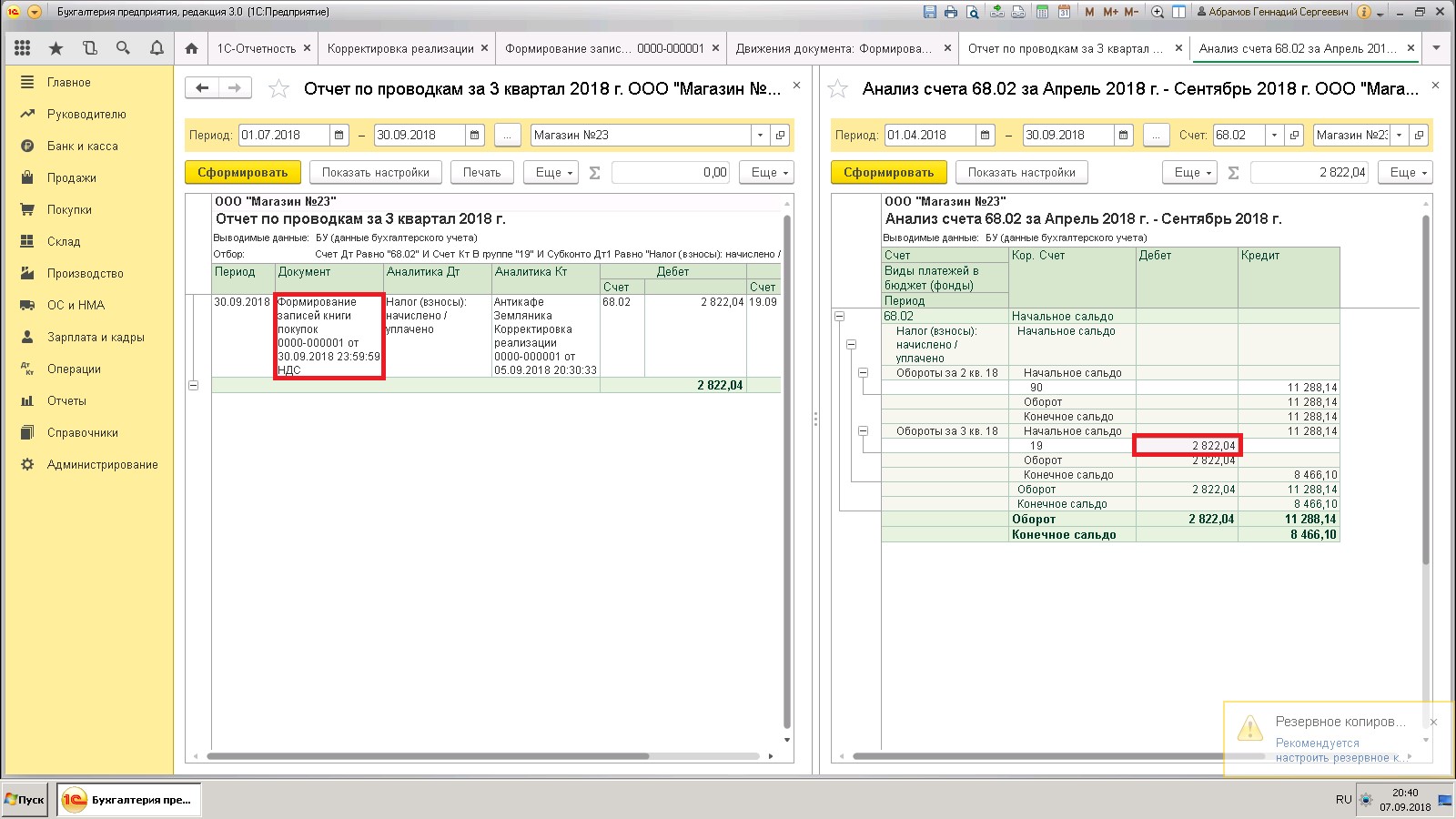The height and width of the screenshot is (819, 1456).
Task: Click the Save diskette icon in title bar
Action: pos(929,12)
